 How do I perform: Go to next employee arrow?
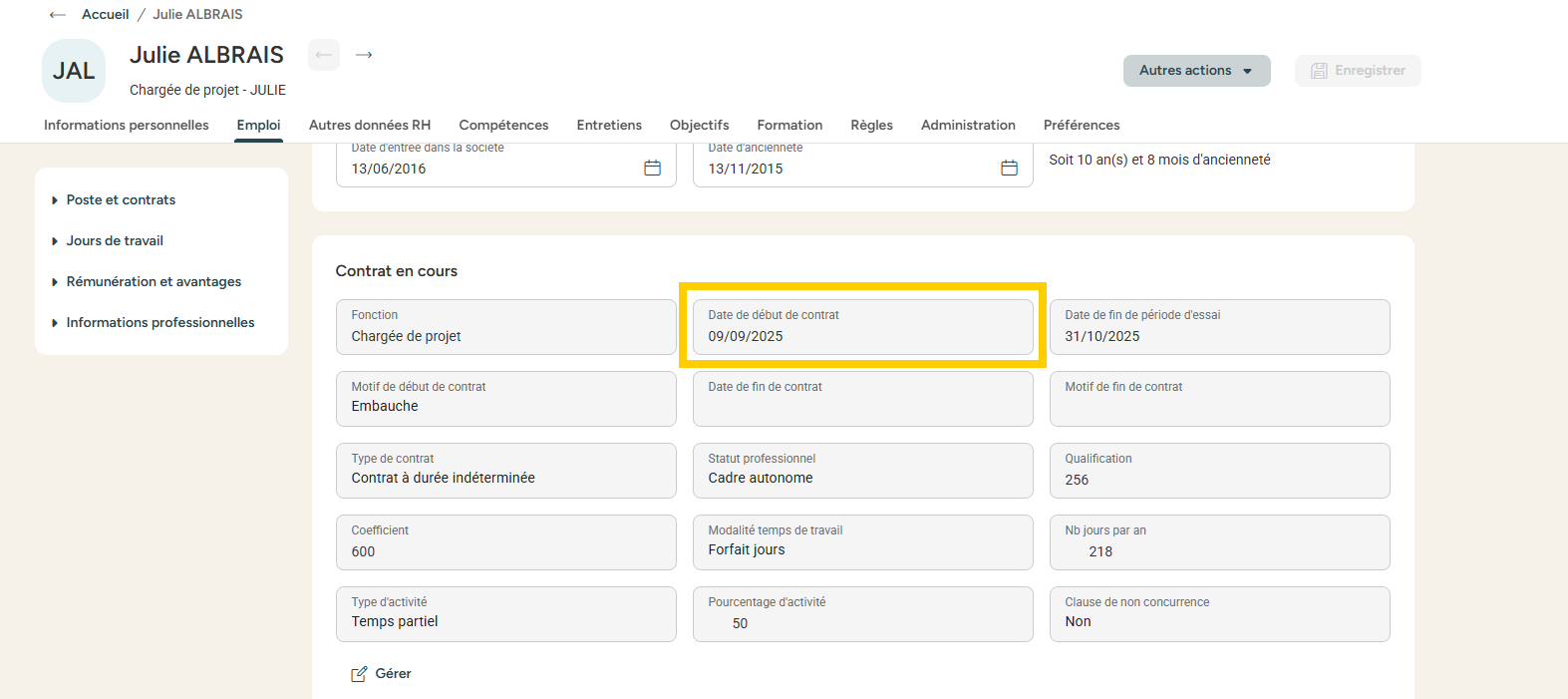point(364,55)
